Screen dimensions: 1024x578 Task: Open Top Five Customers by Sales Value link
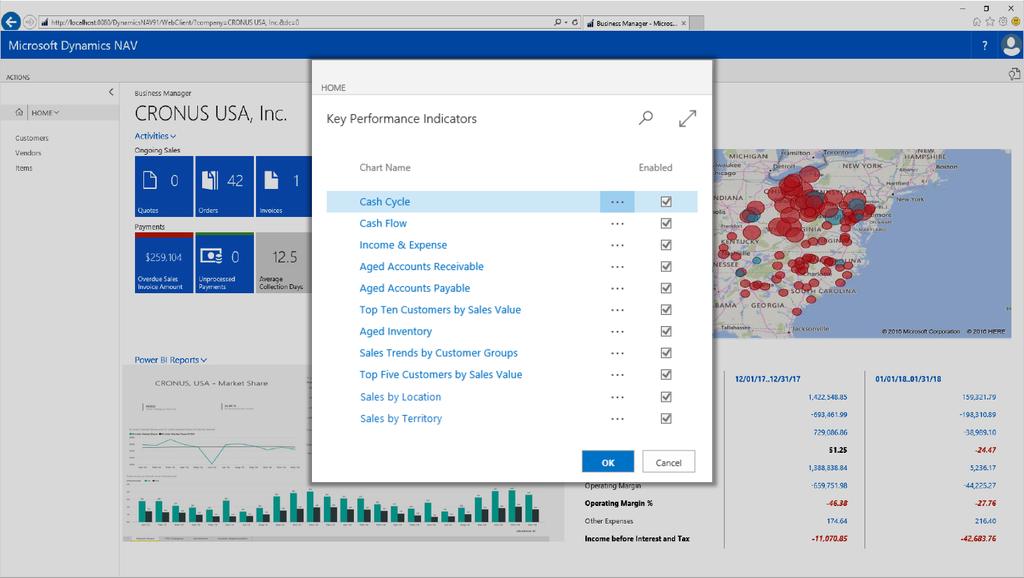point(441,374)
